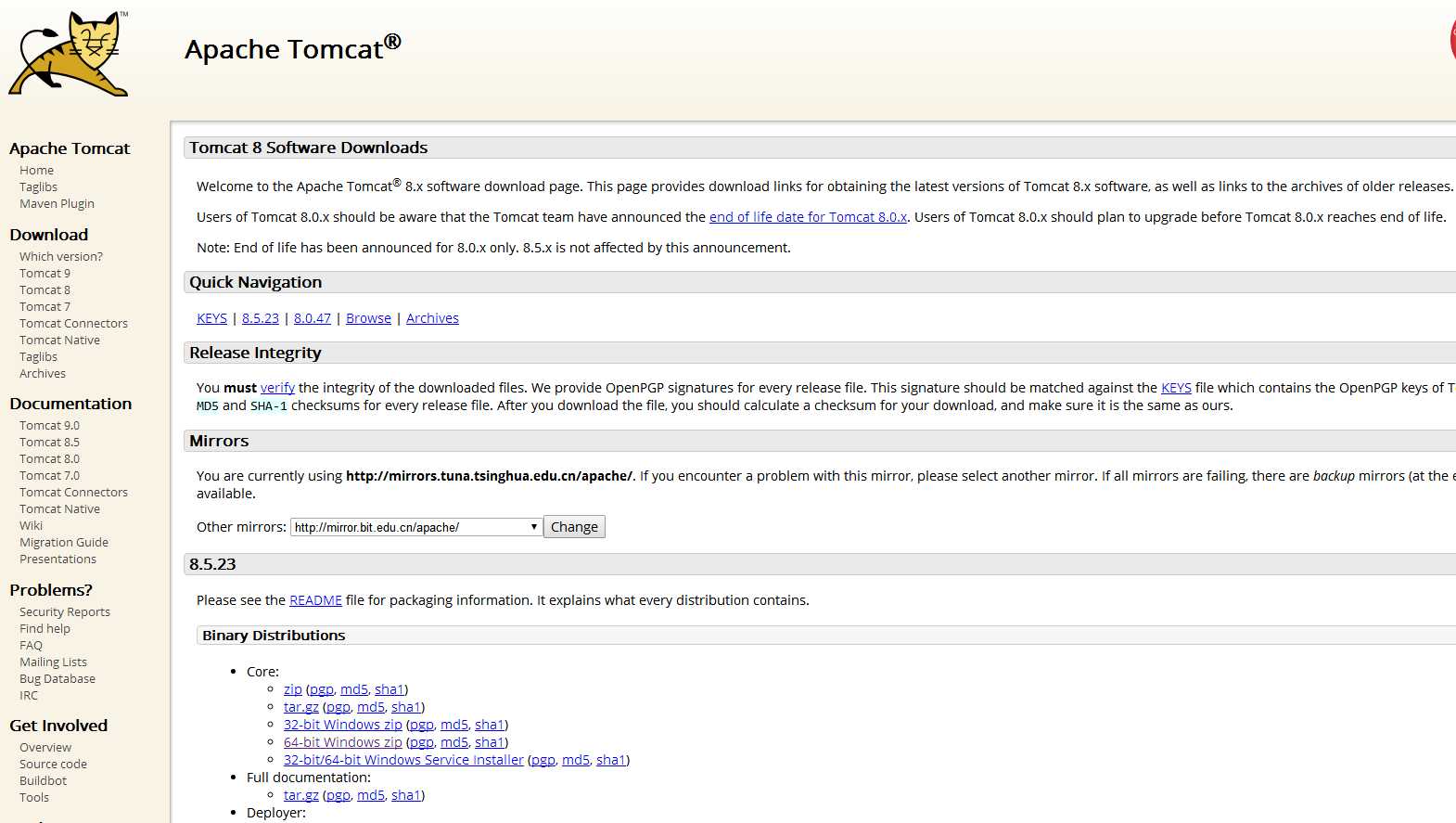Open the FAQ page

(31, 646)
